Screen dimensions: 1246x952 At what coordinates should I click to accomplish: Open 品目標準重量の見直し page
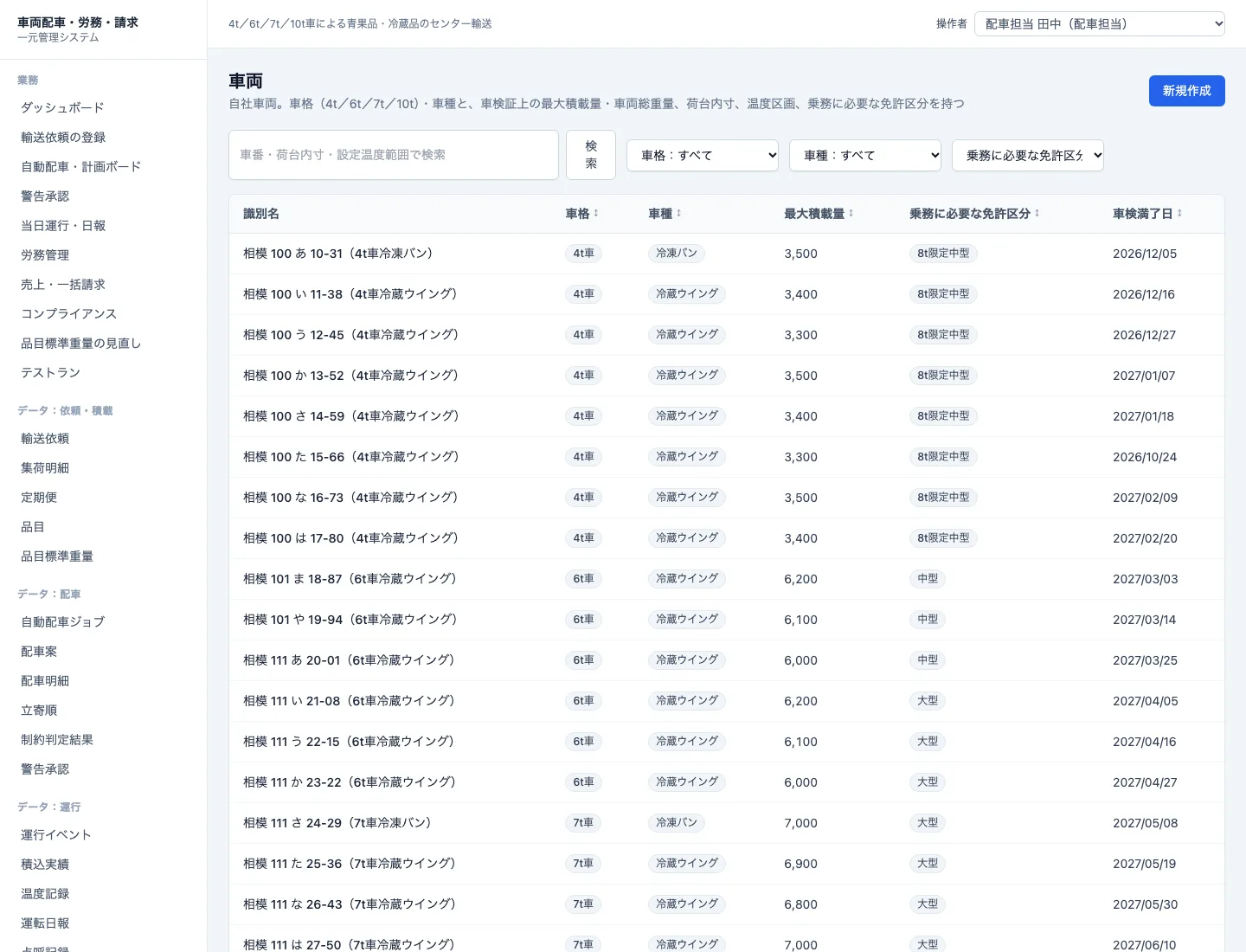[x=80, y=344]
